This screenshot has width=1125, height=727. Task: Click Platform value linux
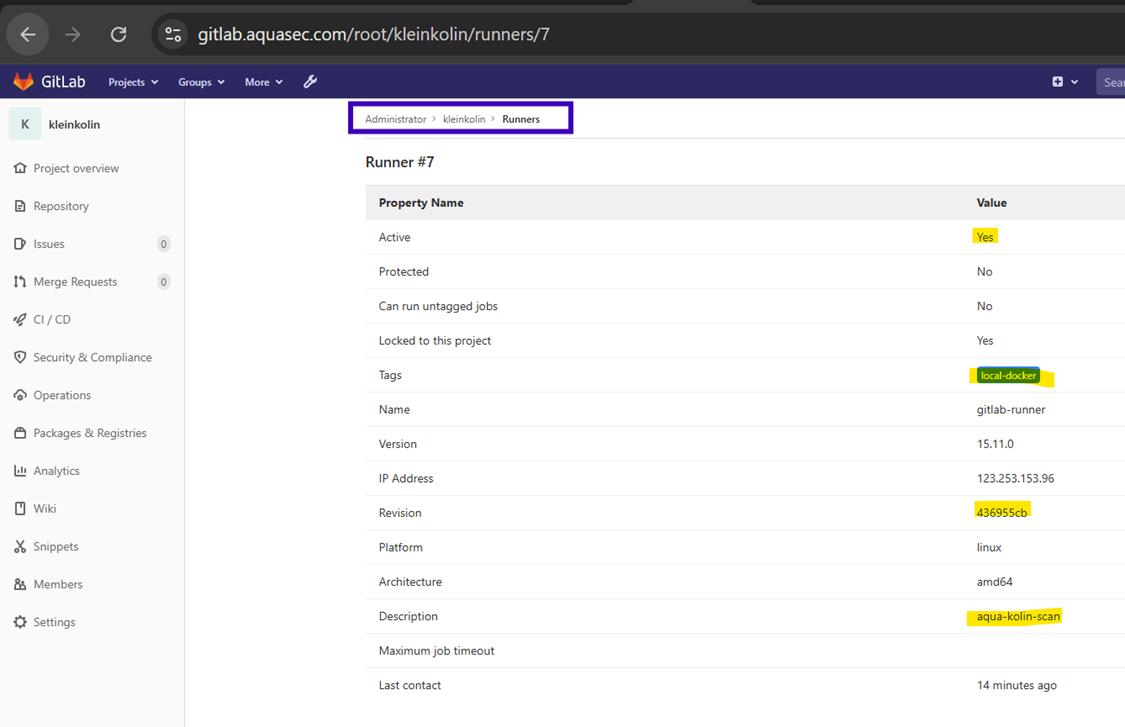989,547
